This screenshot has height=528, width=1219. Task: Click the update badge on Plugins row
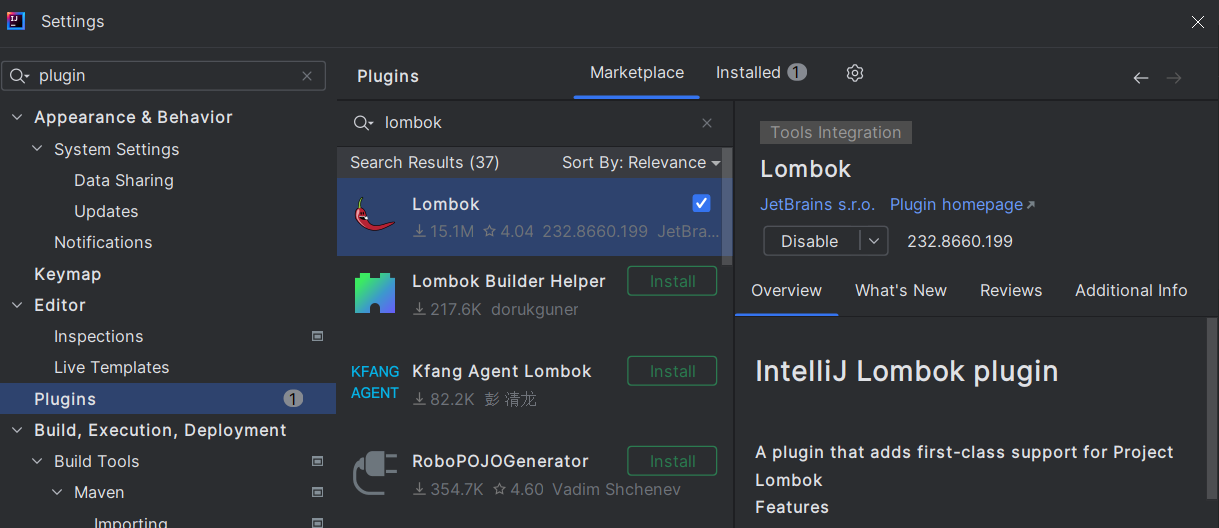coord(293,399)
